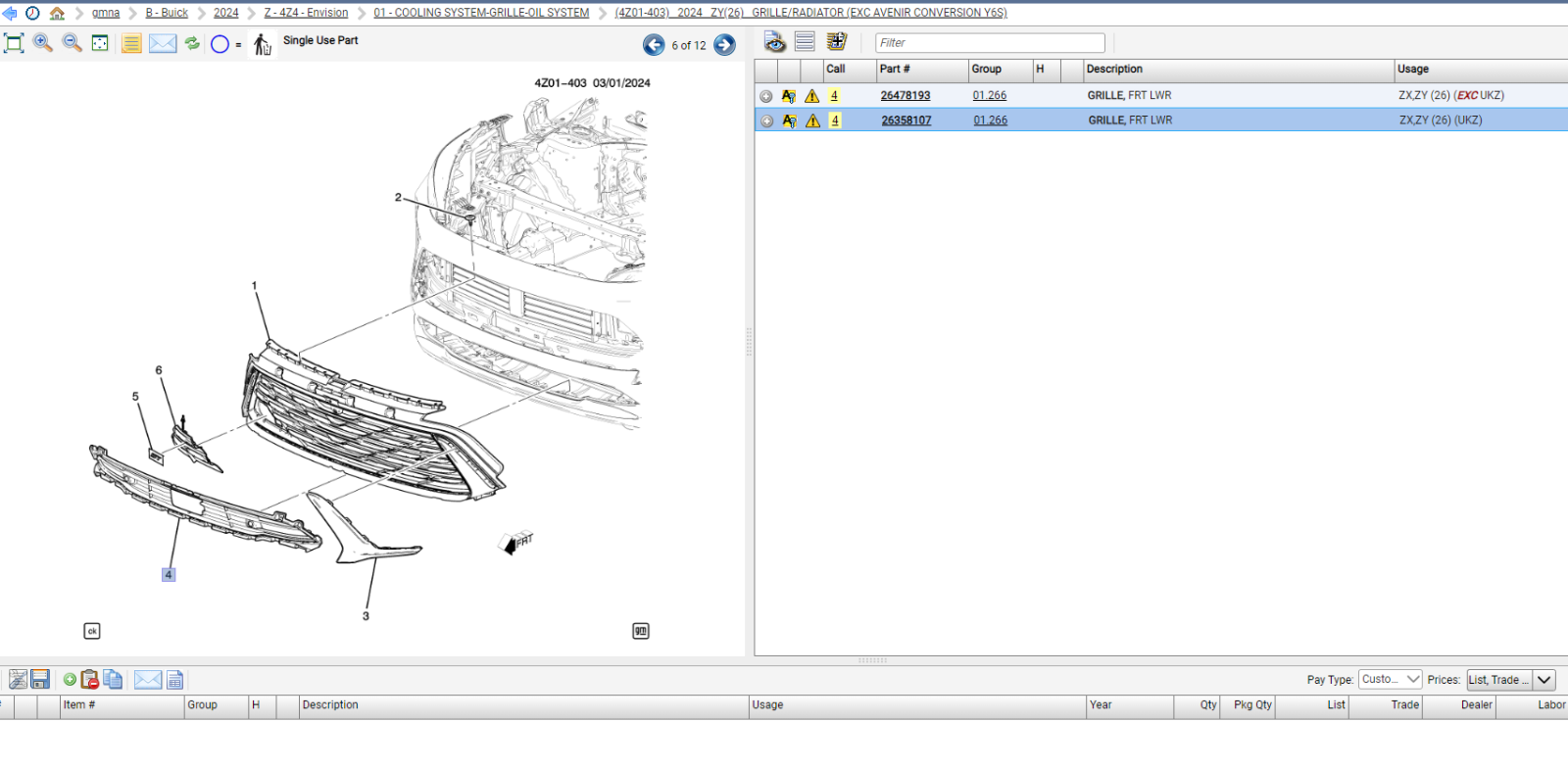
Task: Click the Filter text field
Action: (x=990, y=43)
